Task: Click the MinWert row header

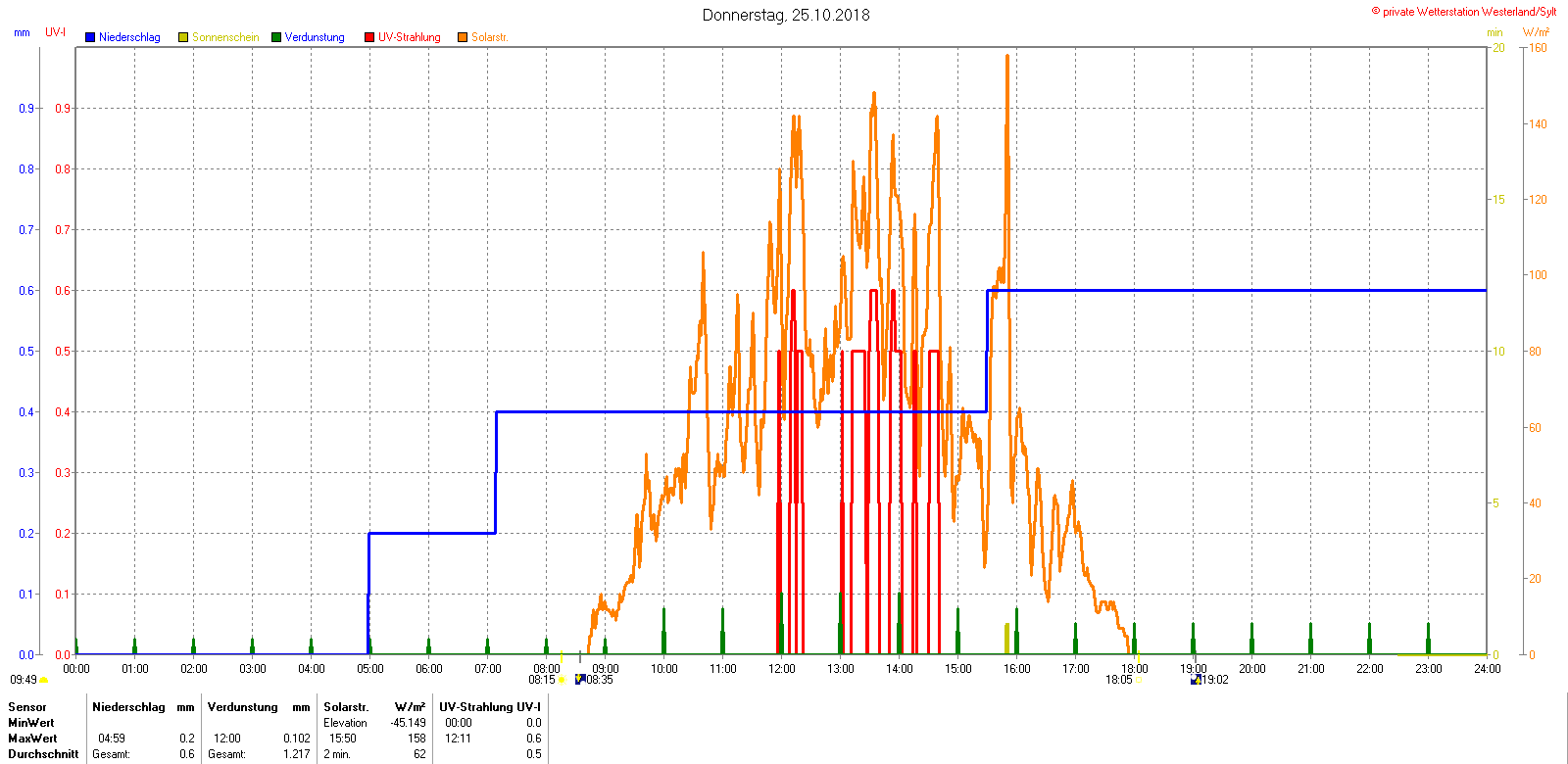Action: coord(31,723)
